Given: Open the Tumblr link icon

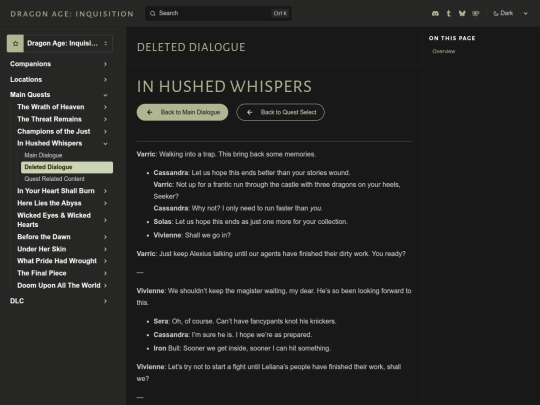Looking at the screenshot, I should [x=448, y=13].
